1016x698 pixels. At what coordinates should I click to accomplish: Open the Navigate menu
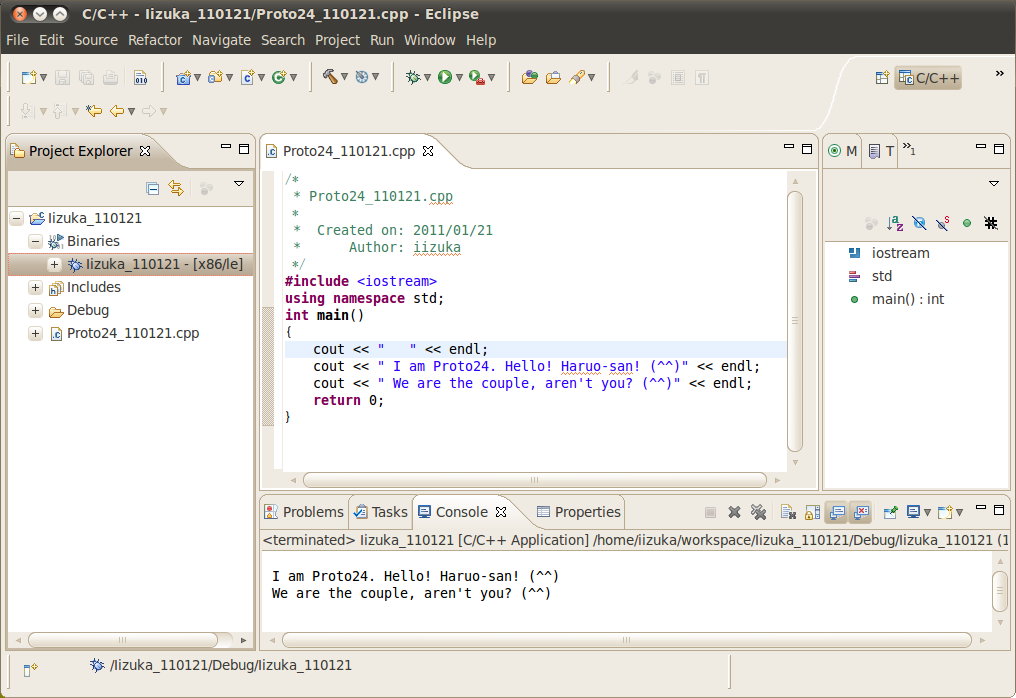click(x=221, y=40)
